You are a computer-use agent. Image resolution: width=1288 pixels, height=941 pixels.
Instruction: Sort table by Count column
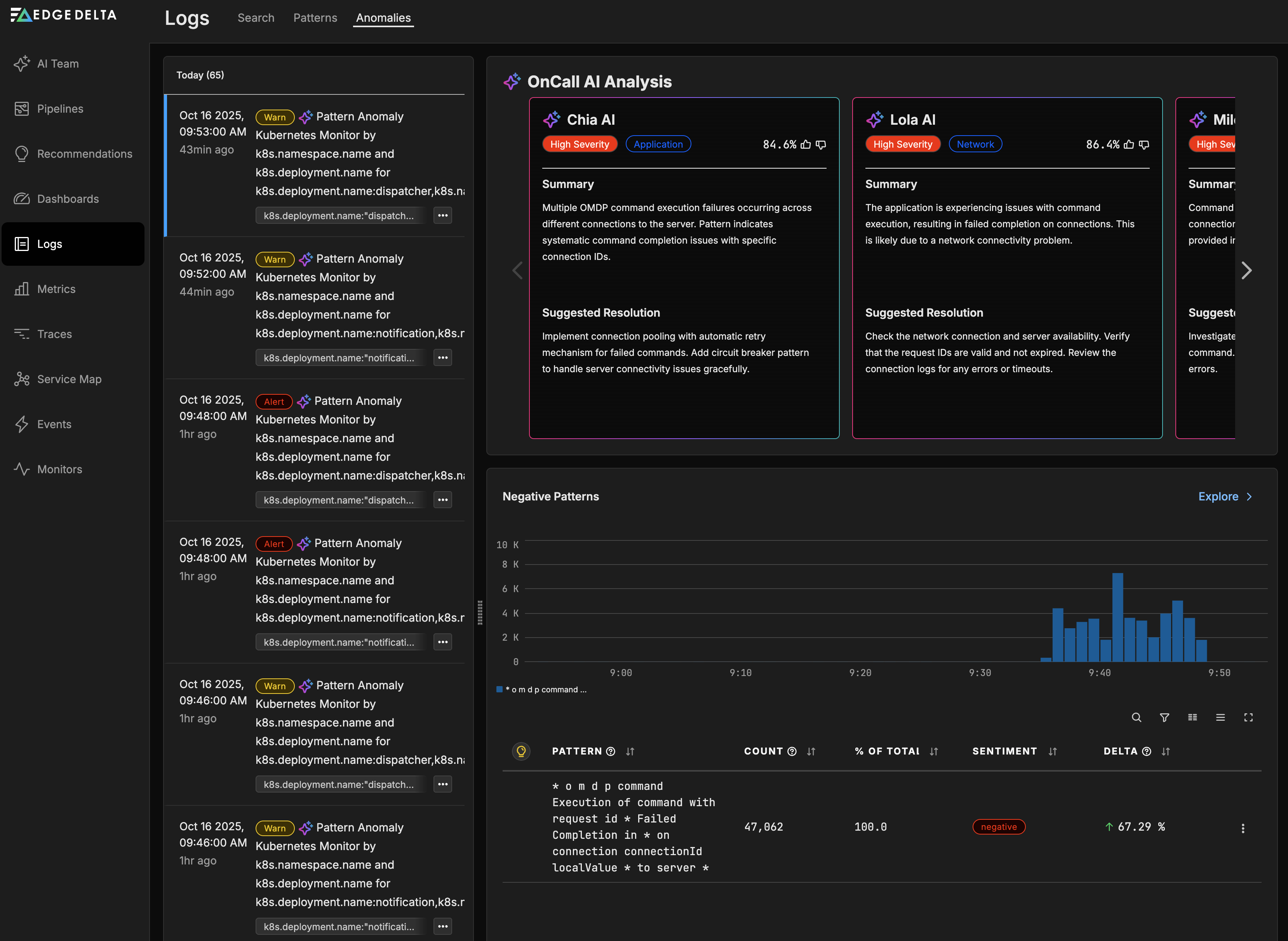click(x=811, y=752)
